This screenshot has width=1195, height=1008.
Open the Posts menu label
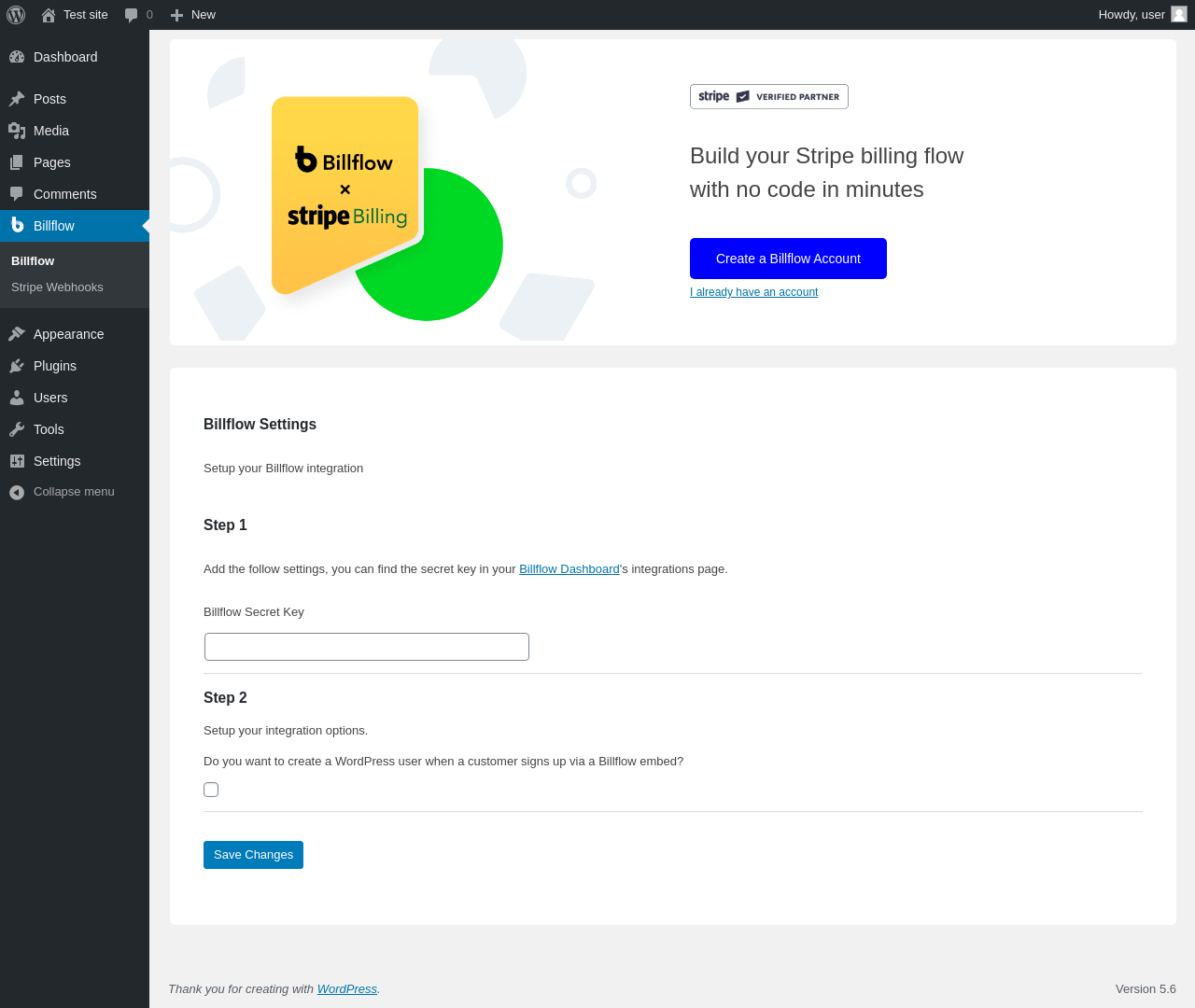pyautogui.click(x=49, y=99)
